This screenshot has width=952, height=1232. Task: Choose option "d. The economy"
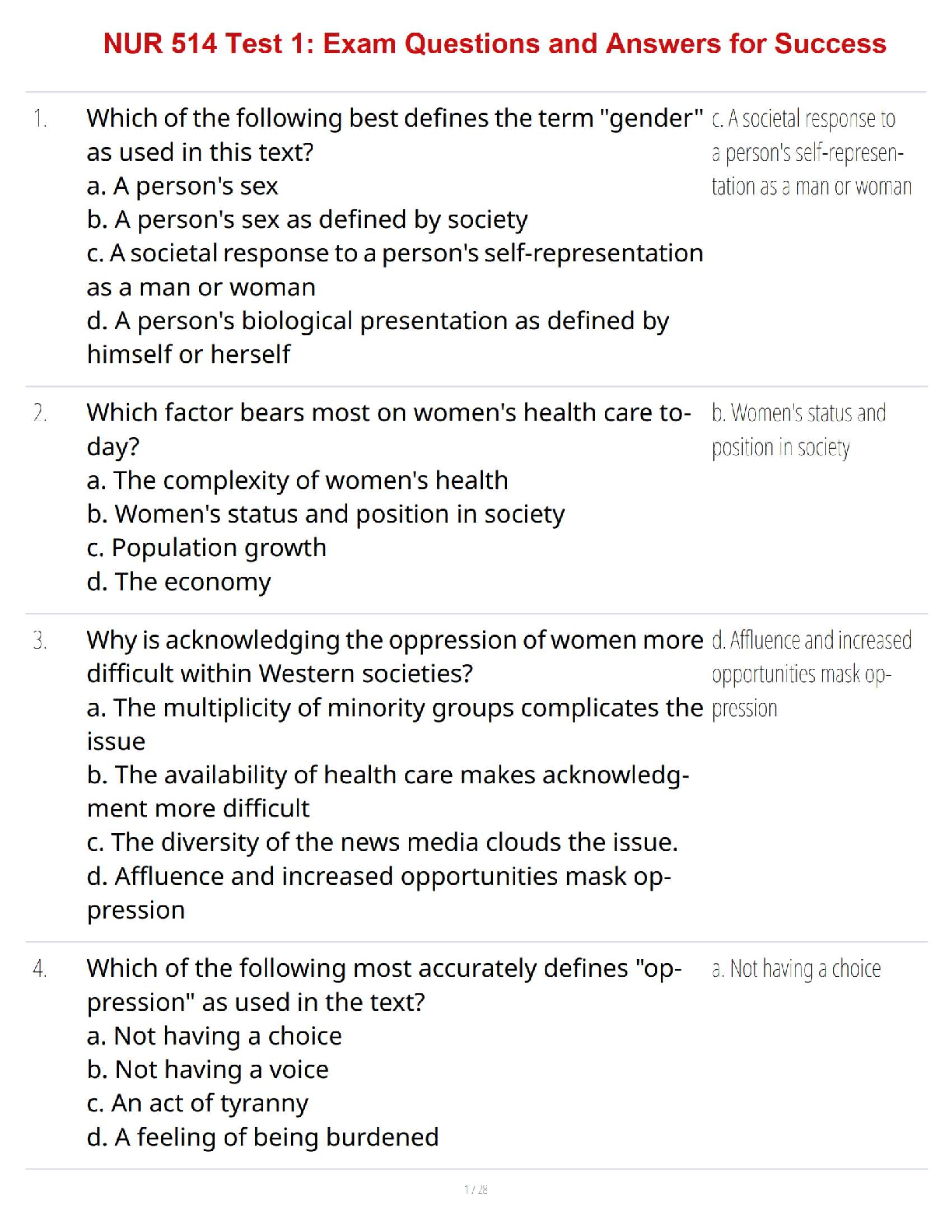(179, 582)
